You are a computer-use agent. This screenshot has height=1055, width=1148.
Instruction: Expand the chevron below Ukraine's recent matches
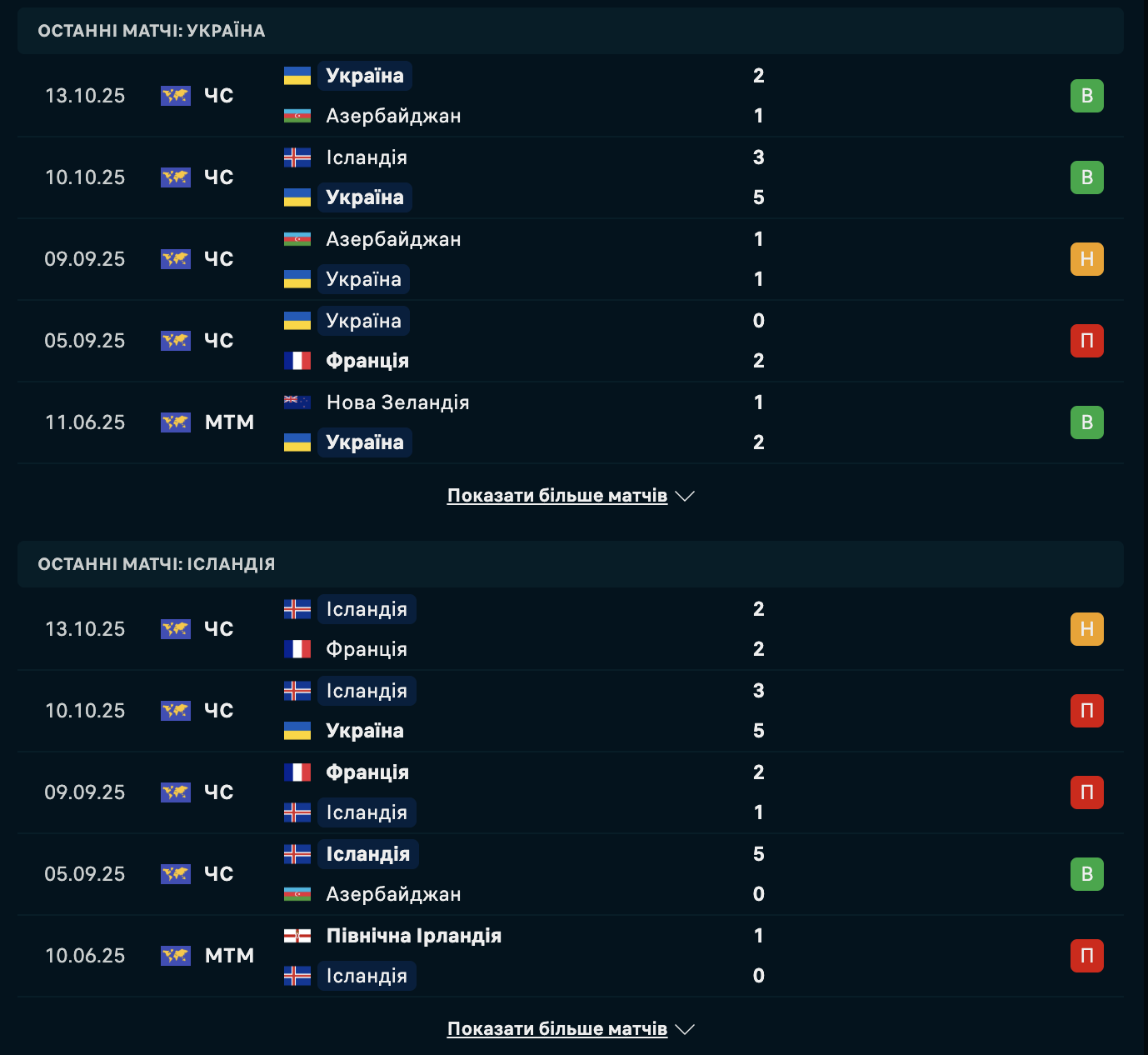[x=685, y=496]
